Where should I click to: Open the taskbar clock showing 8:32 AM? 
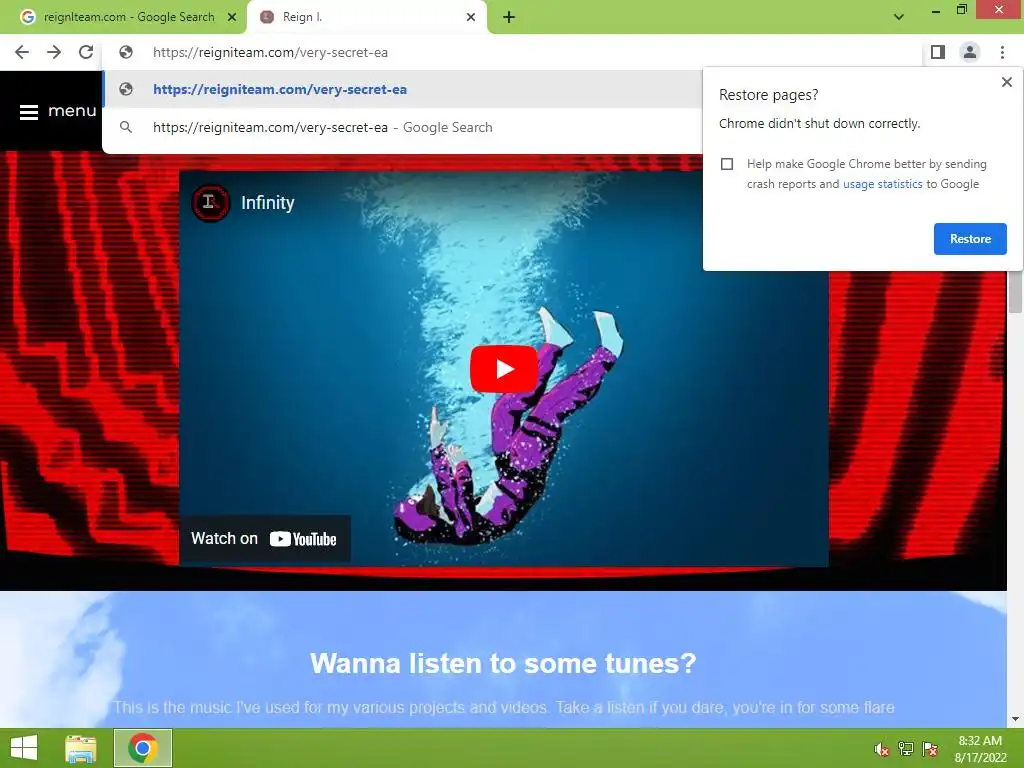tap(980, 749)
